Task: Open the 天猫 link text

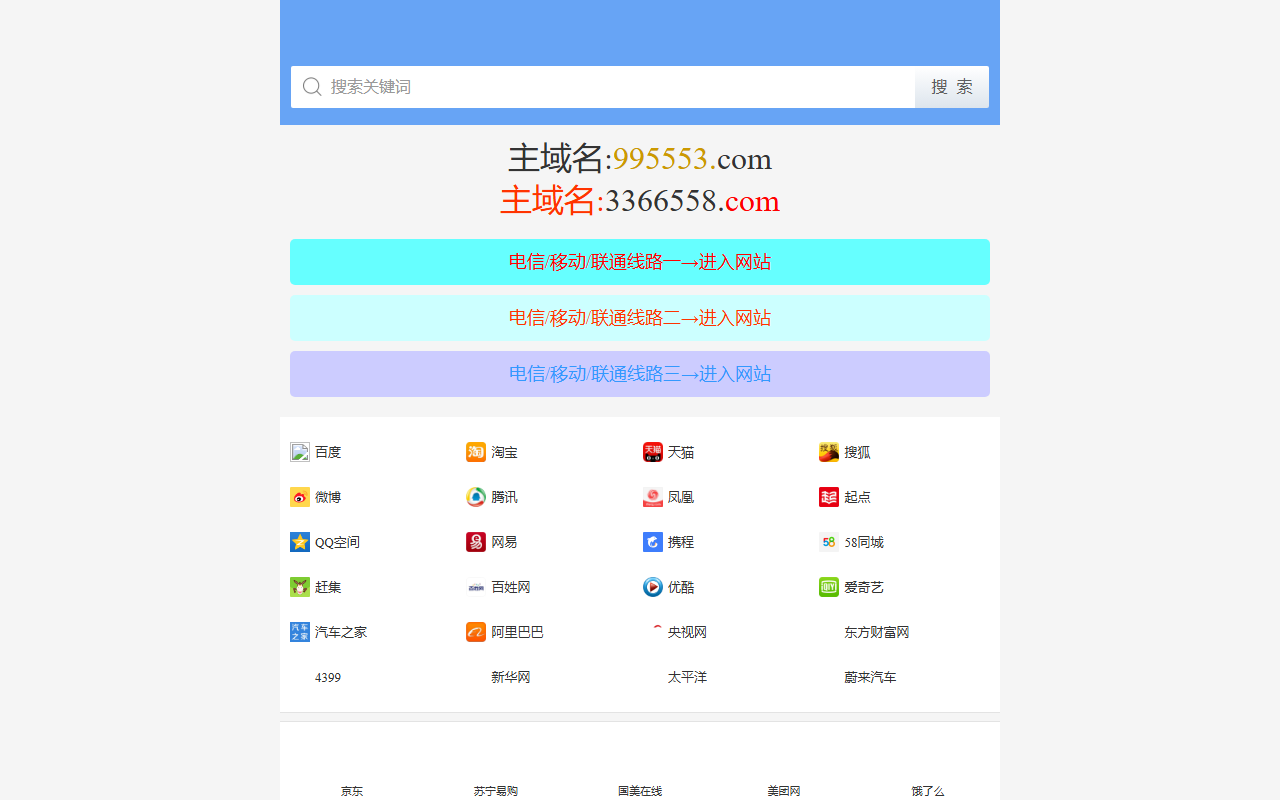Action: point(681,452)
